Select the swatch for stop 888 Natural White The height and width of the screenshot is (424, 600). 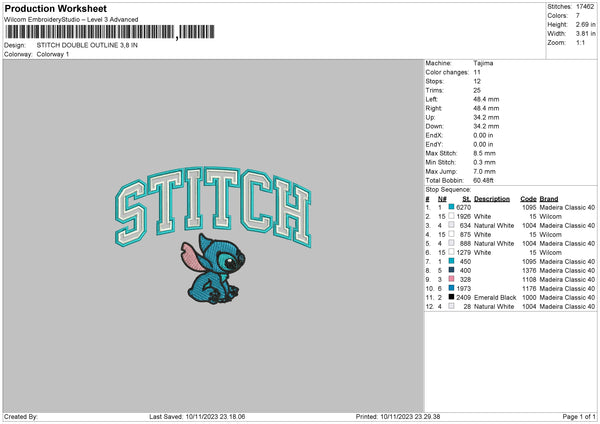click(x=452, y=243)
